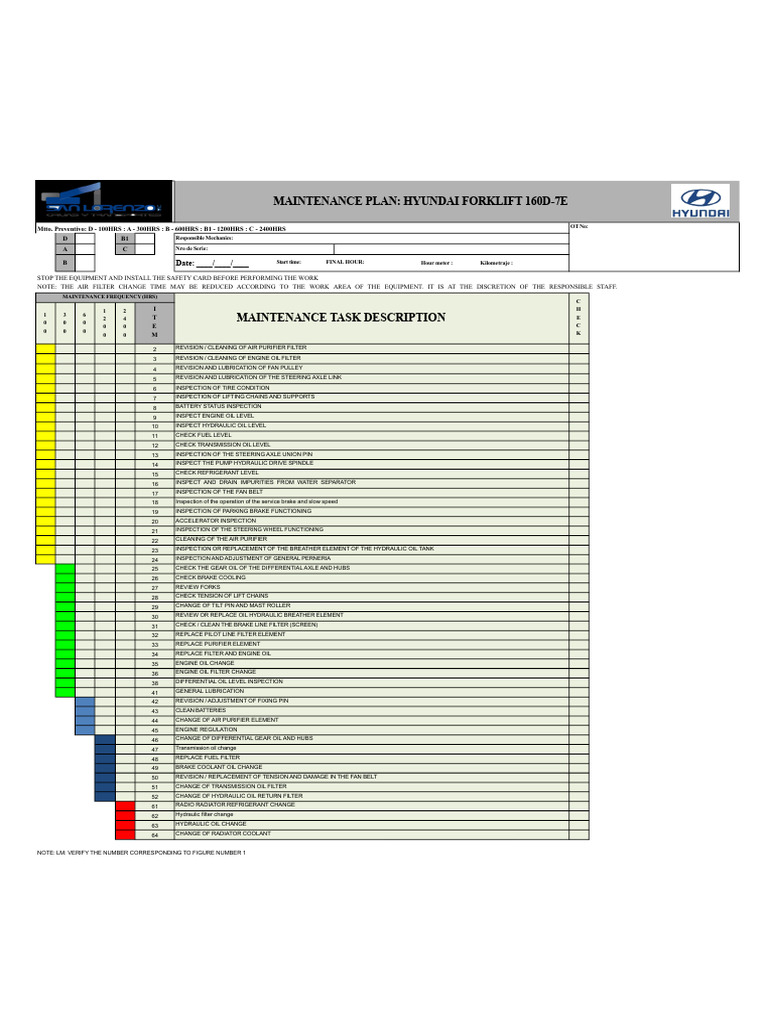Select REVISION / CLEANING OF ENGINE OIL FILTER row
The image size is (768, 1024).
[x=372, y=358]
